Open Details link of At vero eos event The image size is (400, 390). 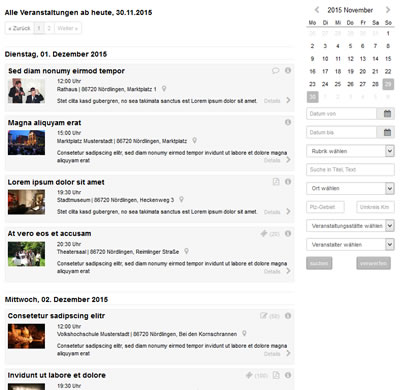pos(272,271)
